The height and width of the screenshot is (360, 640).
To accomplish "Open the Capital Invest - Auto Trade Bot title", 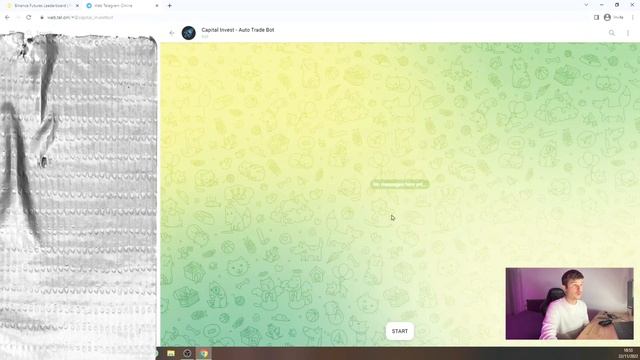I will 238,30.
